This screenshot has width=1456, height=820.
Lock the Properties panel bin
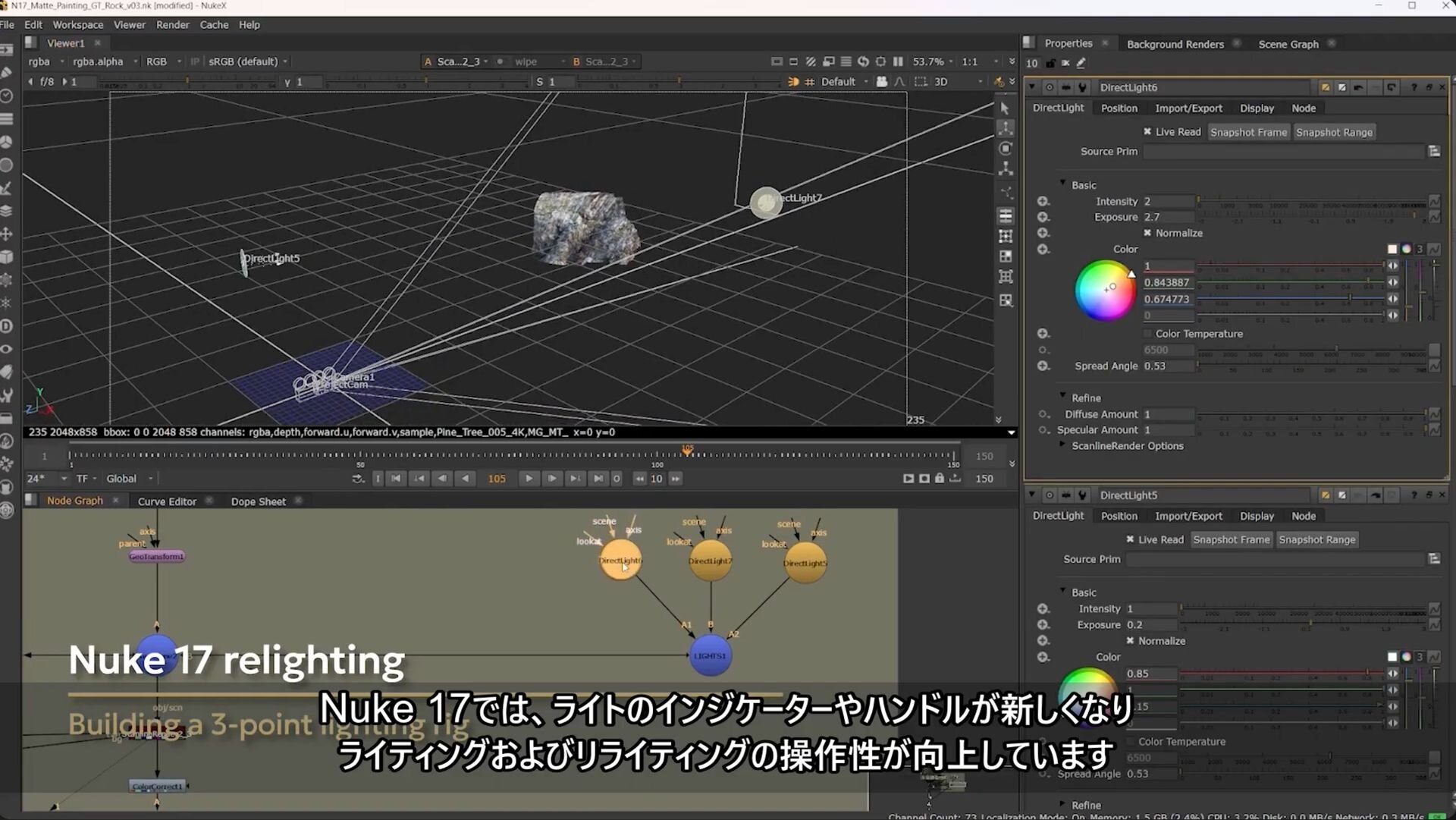1050,64
